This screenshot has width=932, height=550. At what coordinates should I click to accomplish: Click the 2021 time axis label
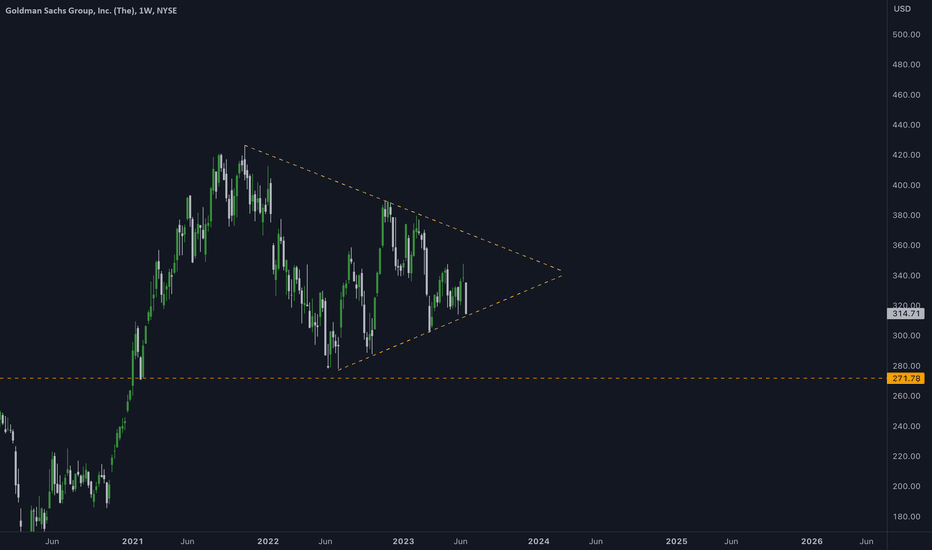(133, 541)
